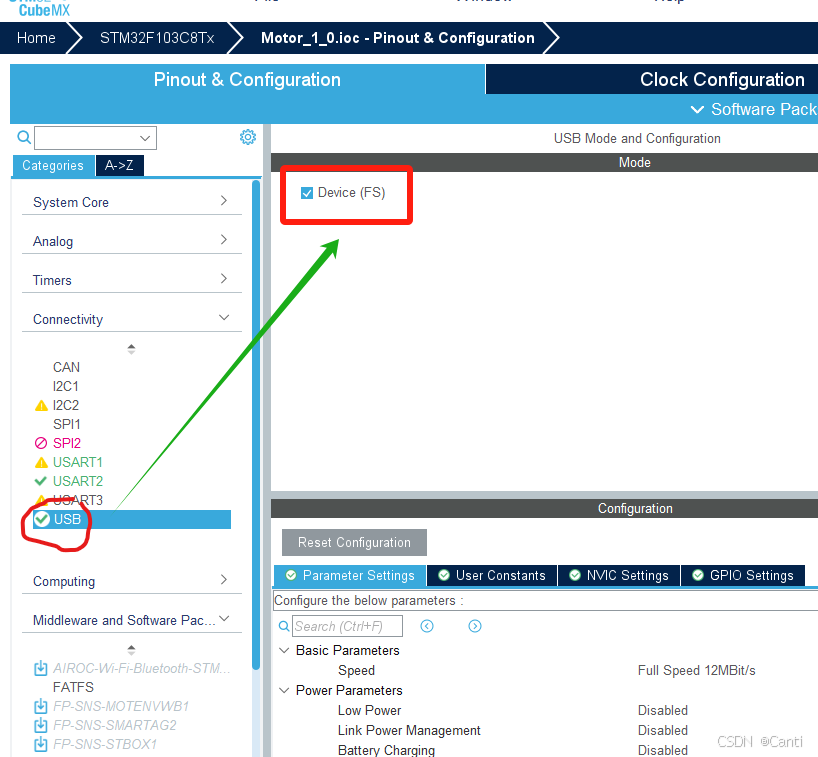The image size is (818, 757).
Task: Click in the parameter Search (Ctrl+F) field
Action: coord(347,626)
